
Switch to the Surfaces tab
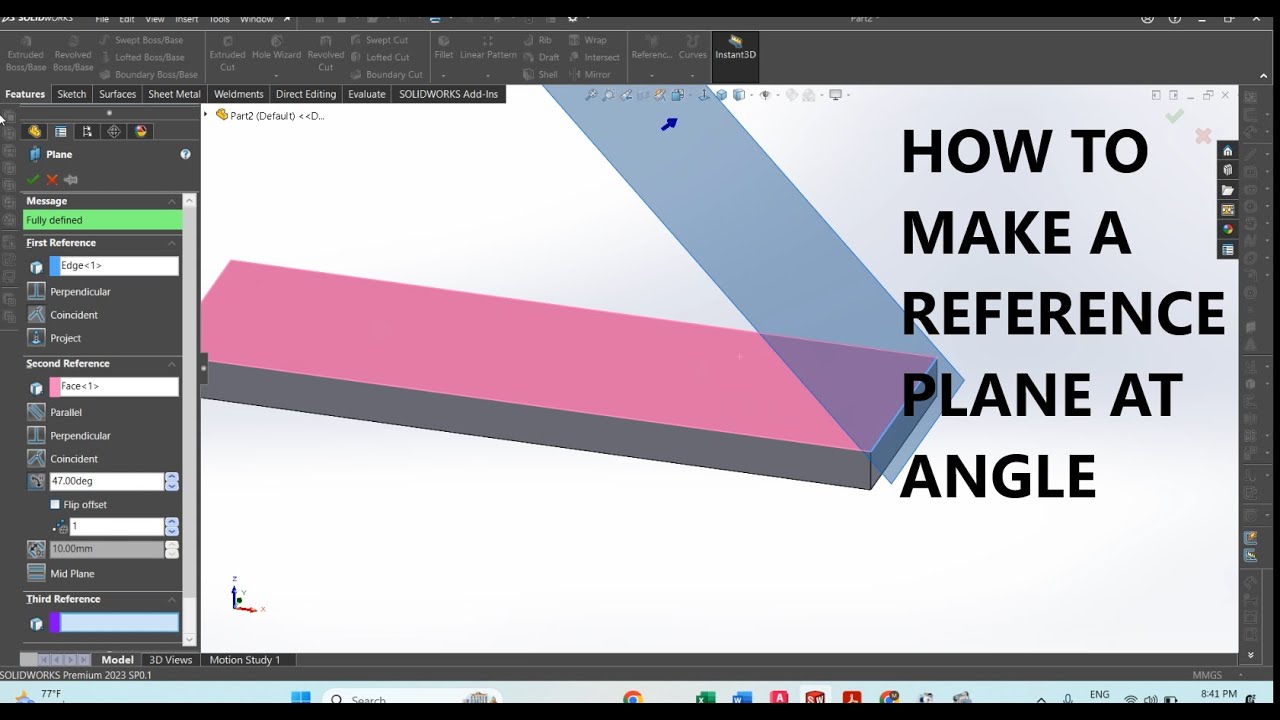[x=117, y=94]
